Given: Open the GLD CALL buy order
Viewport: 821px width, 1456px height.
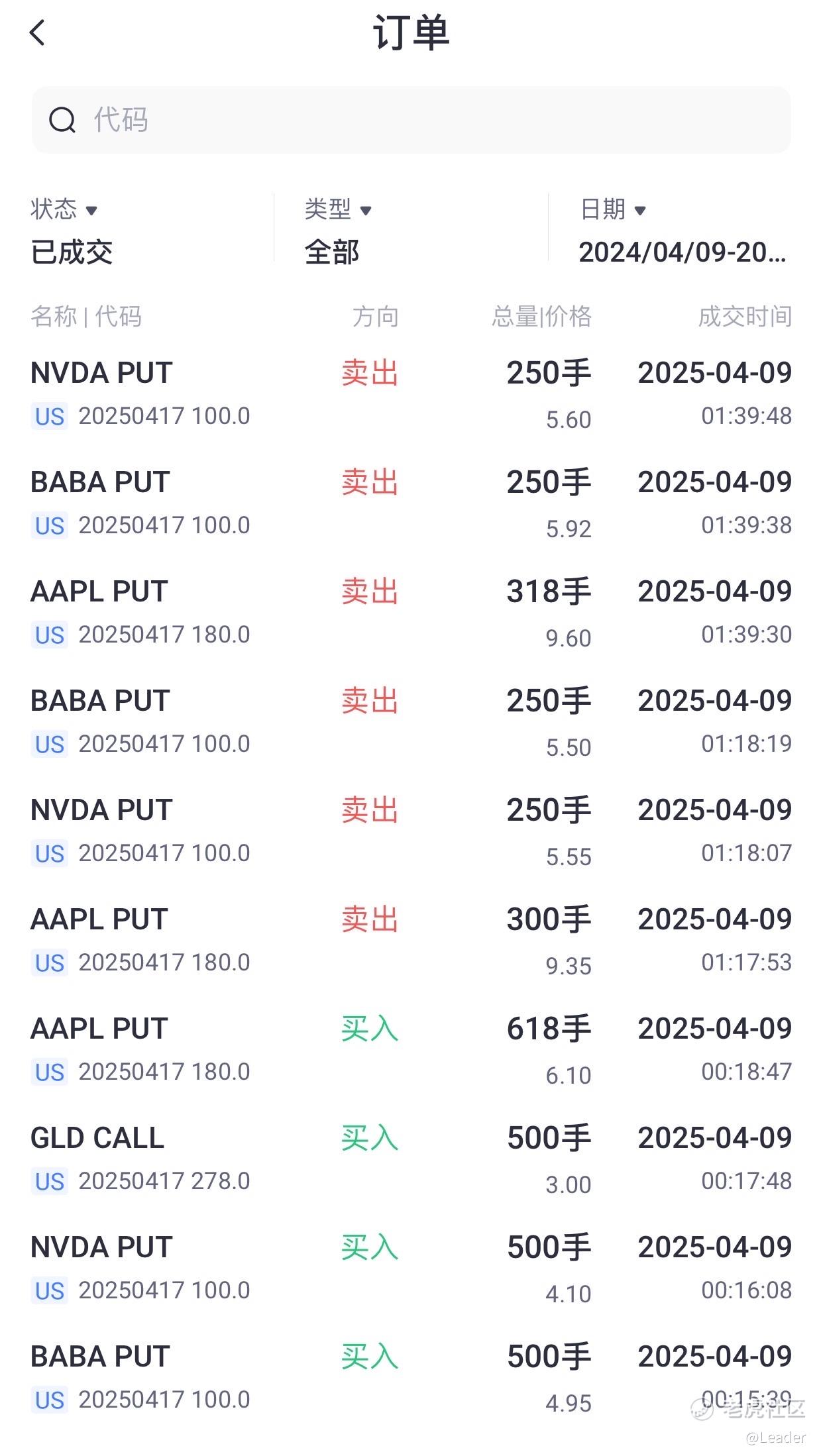Looking at the screenshot, I should coord(410,1159).
